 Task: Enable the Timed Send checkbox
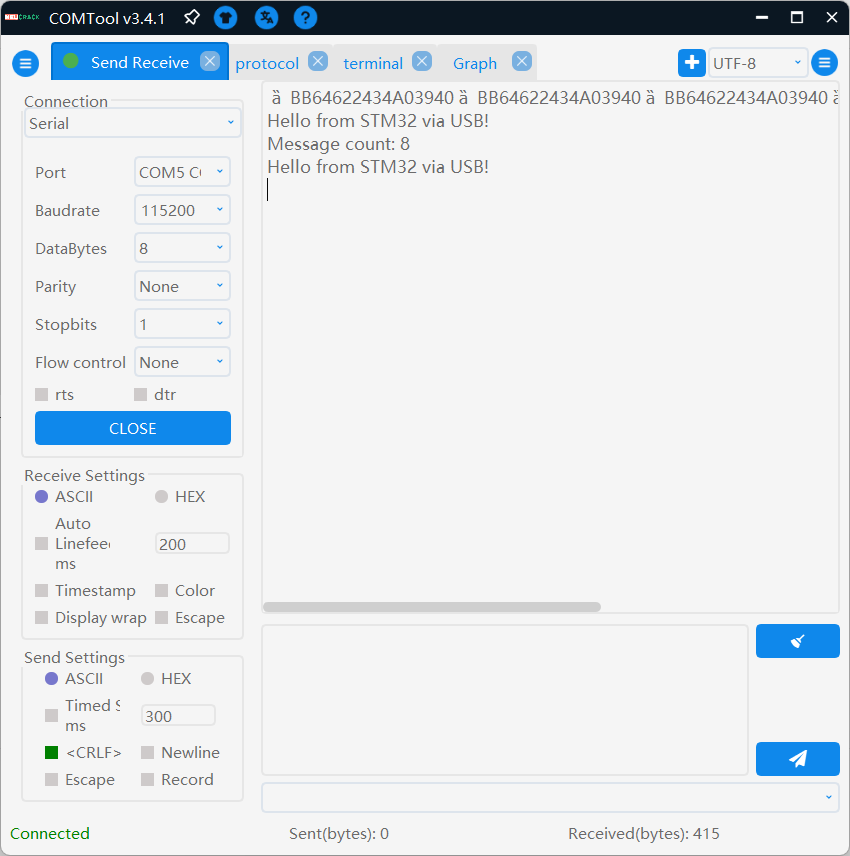pos(51,716)
